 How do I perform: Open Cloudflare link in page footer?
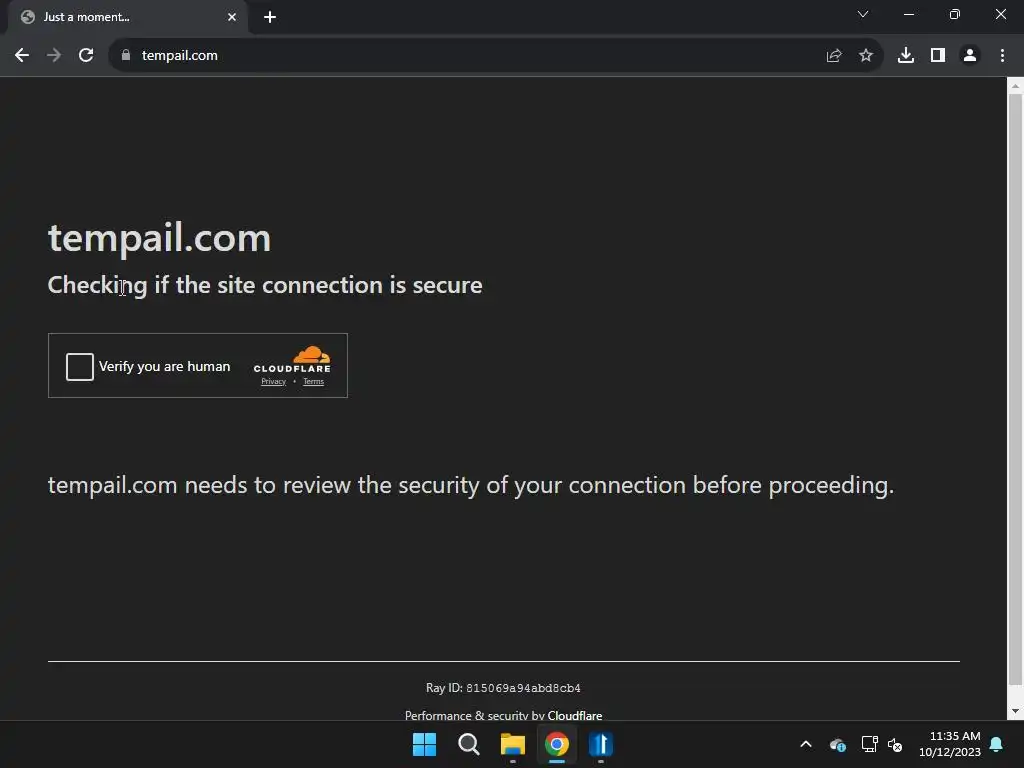coord(575,715)
